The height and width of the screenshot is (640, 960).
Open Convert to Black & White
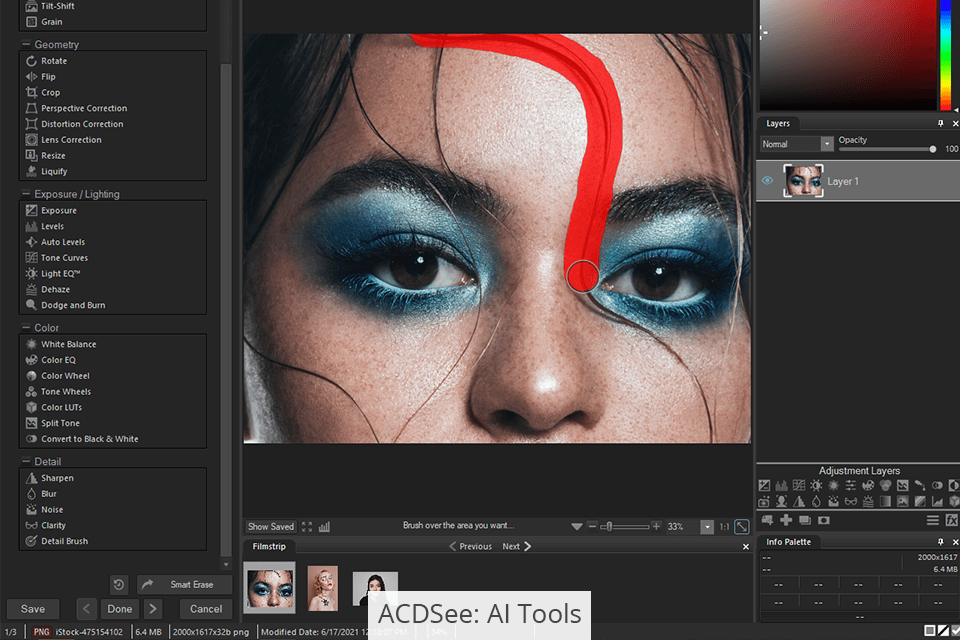82,439
